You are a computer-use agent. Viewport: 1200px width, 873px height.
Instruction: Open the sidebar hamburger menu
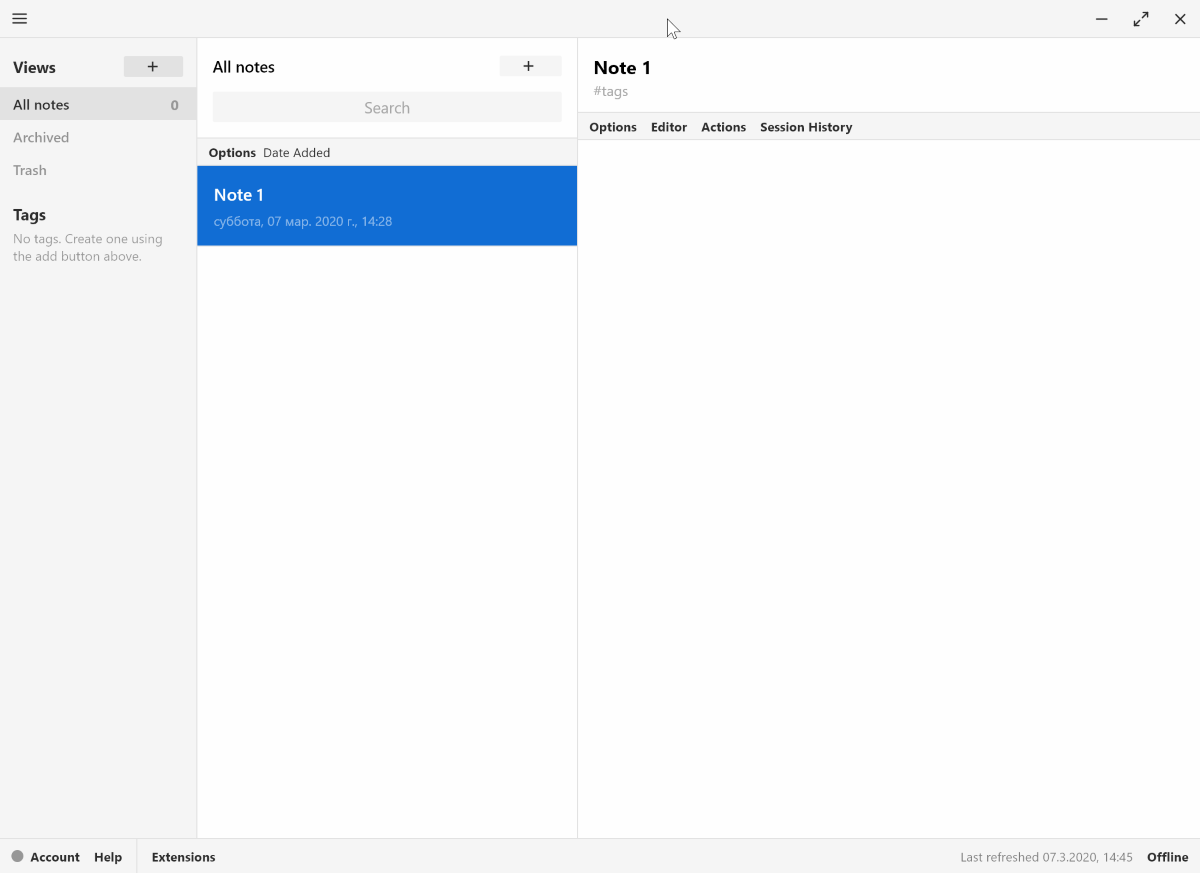tap(19, 18)
